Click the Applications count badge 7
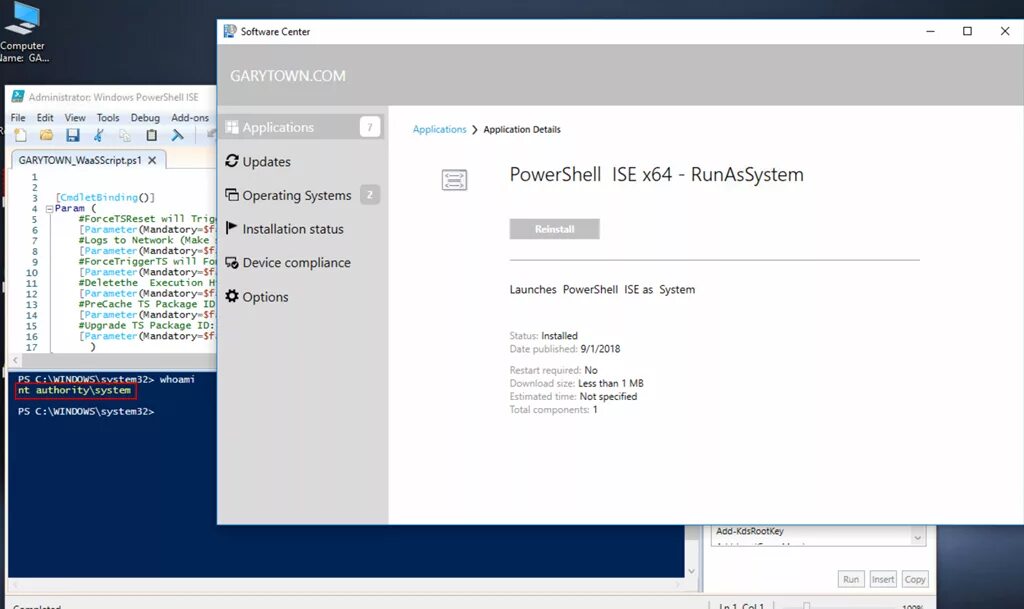1024x609 pixels. (370, 127)
